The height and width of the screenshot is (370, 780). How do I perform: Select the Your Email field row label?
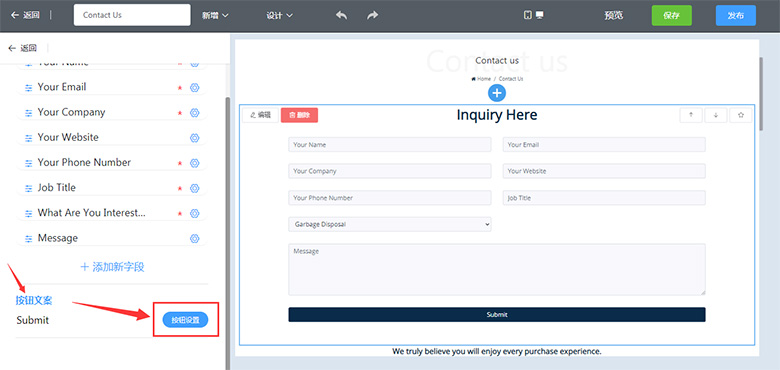coord(62,87)
